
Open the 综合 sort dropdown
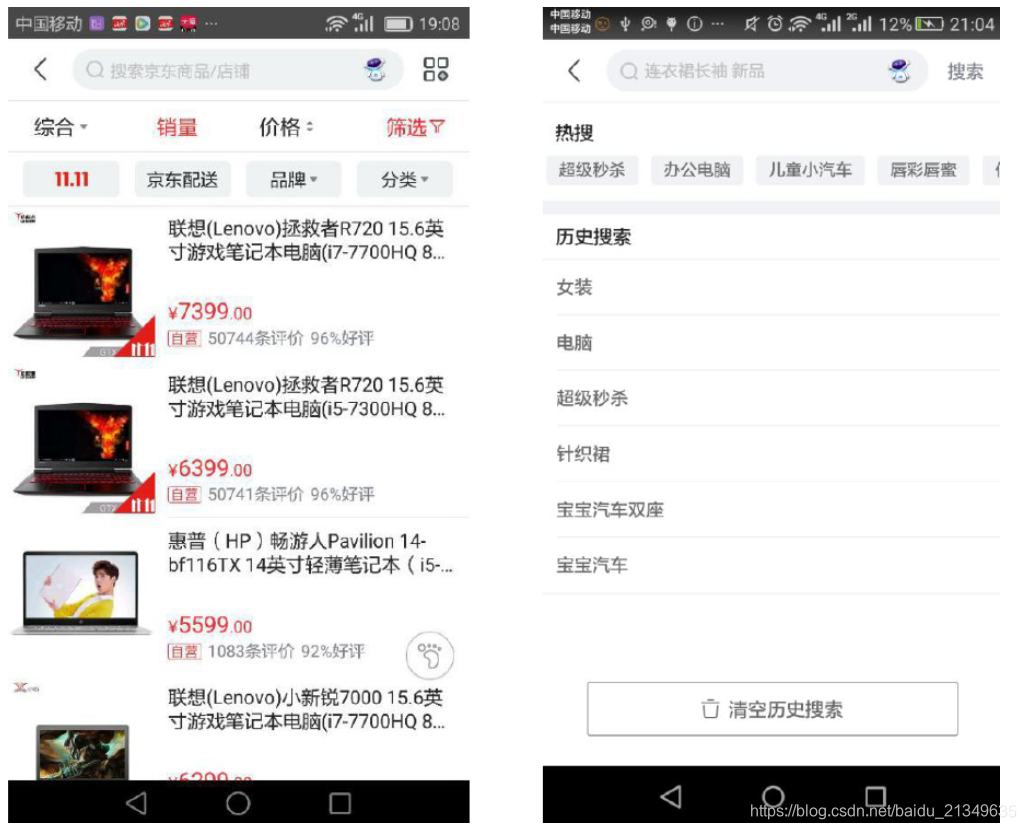(60, 126)
